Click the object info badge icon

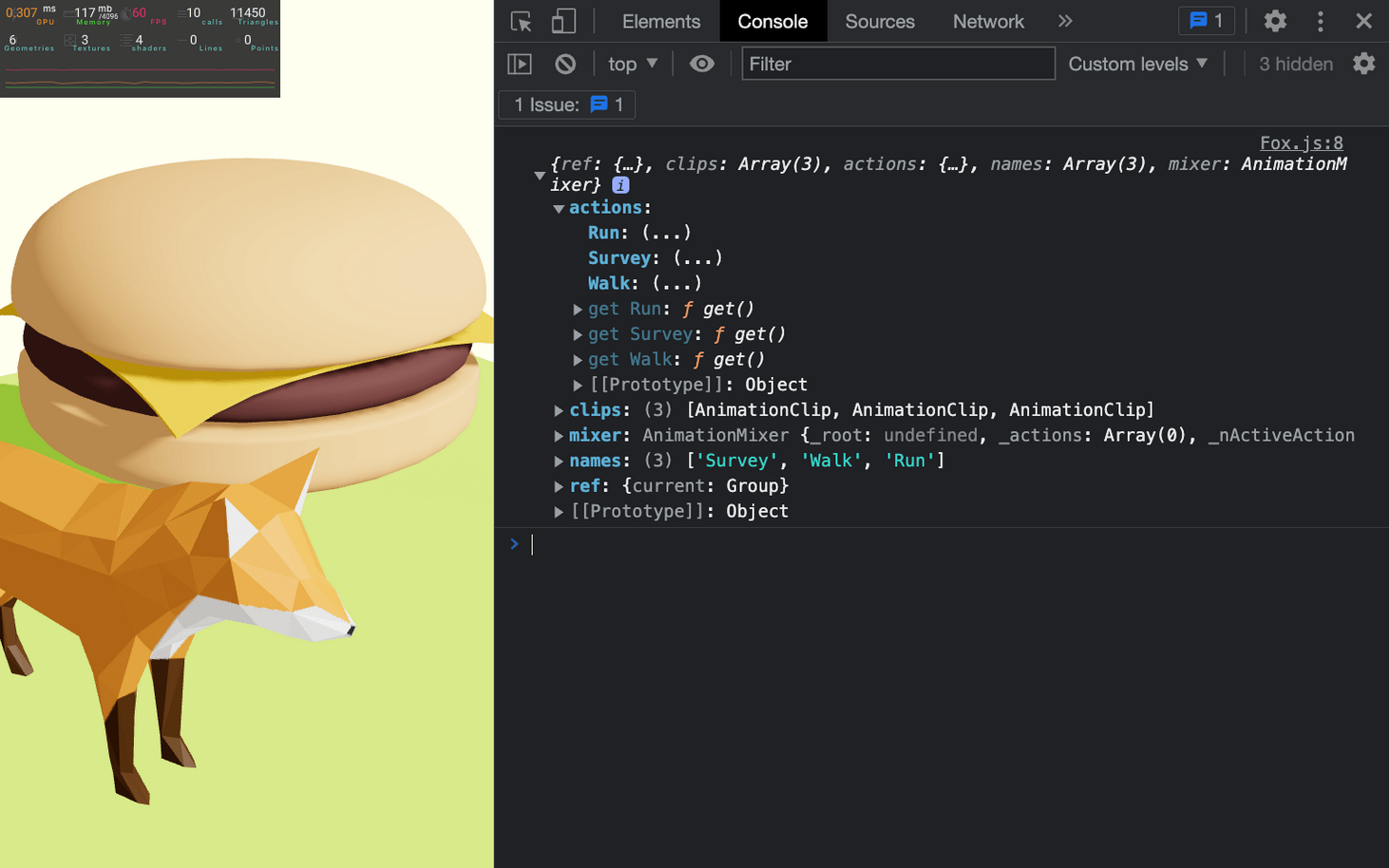(619, 185)
